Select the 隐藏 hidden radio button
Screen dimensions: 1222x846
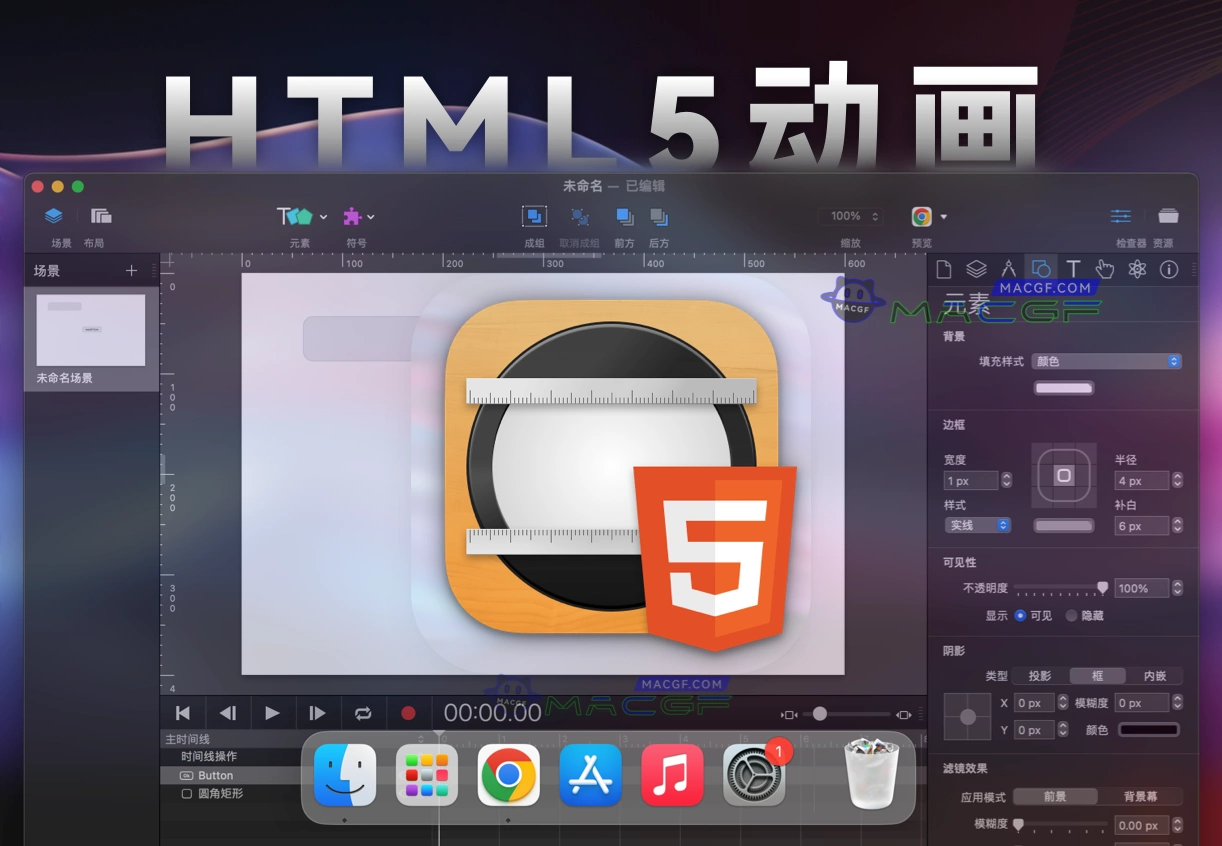(1071, 615)
